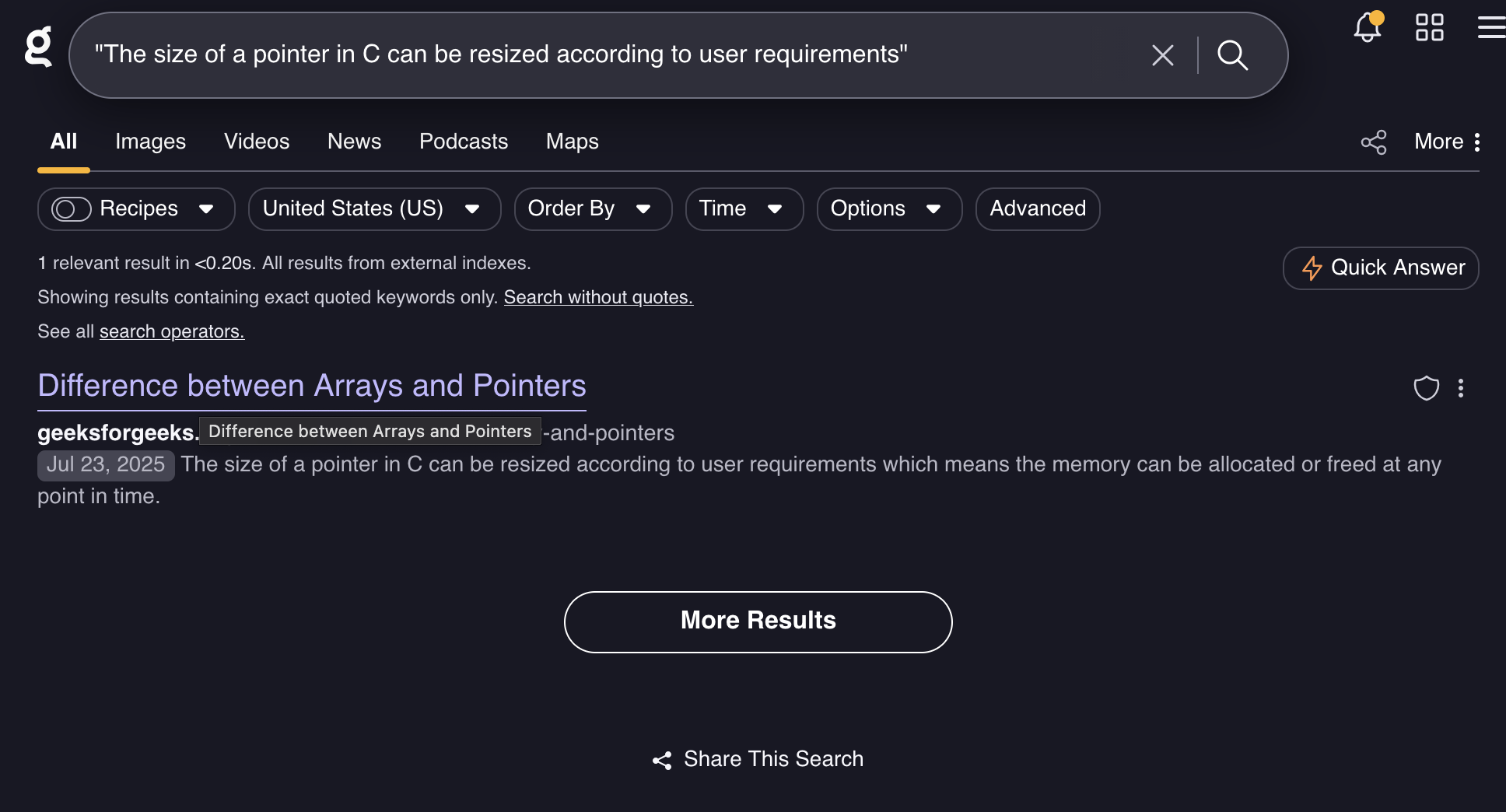Click the magnifying glass search icon
Screen dimensions: 1506x812
(1232, 55)
